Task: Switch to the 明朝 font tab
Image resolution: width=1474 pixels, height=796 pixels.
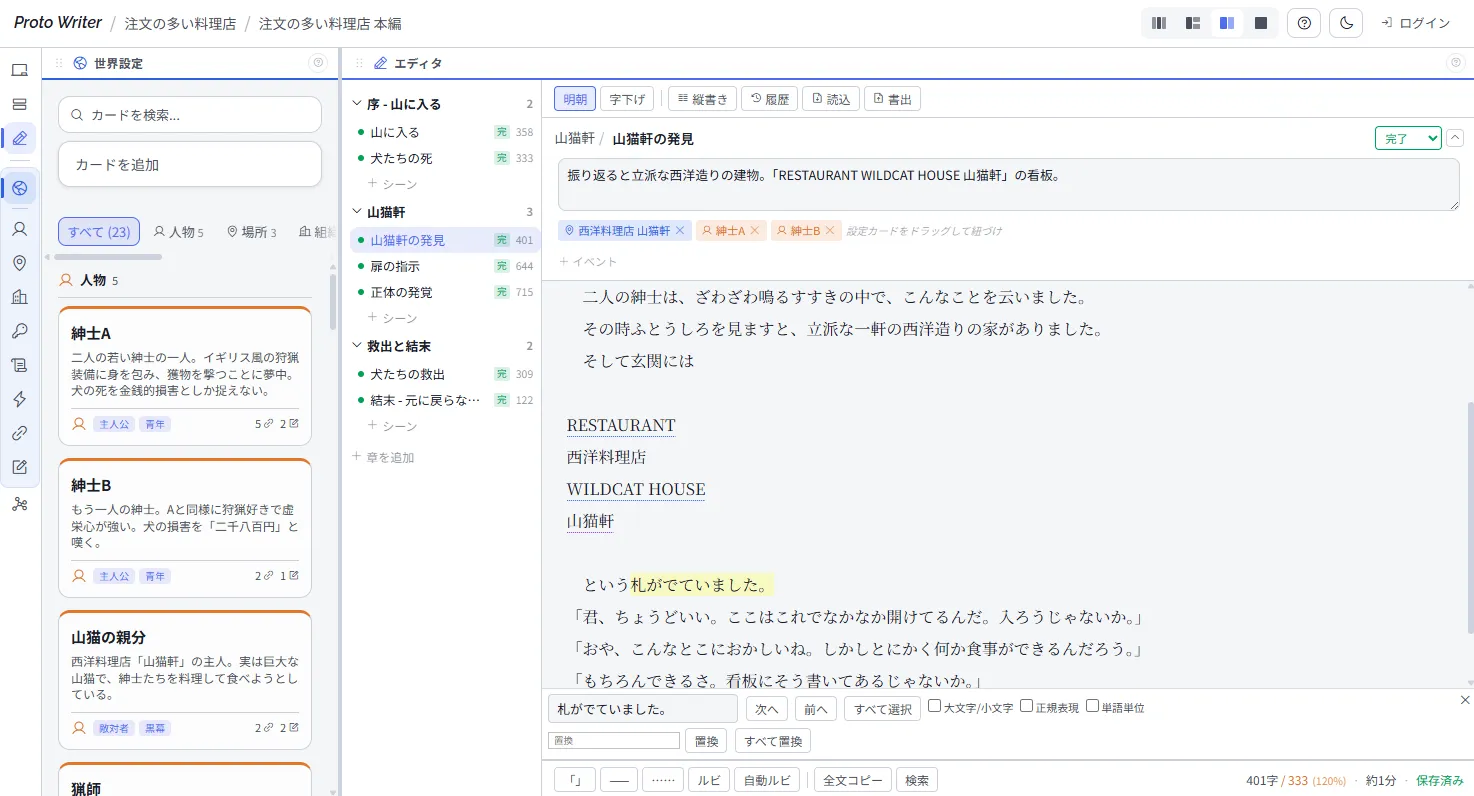Action: click(x=574, y=98)
